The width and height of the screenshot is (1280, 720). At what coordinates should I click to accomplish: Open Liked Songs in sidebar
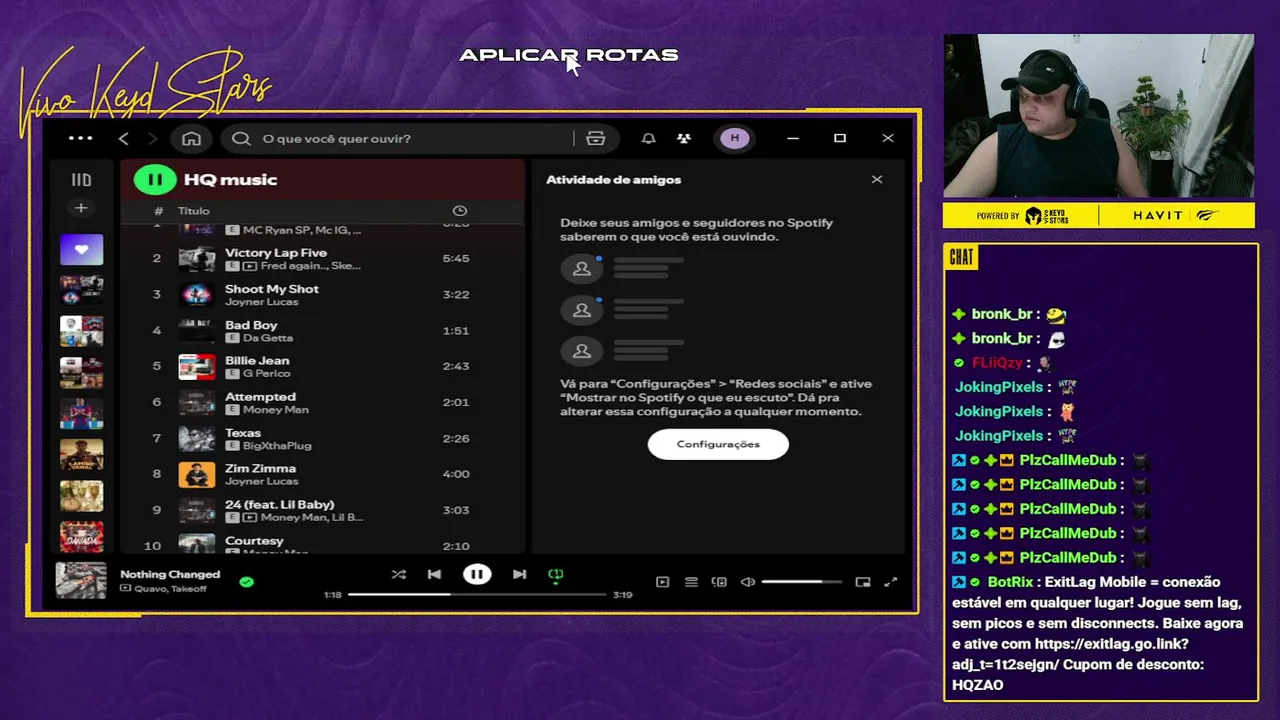click(81, 249)
